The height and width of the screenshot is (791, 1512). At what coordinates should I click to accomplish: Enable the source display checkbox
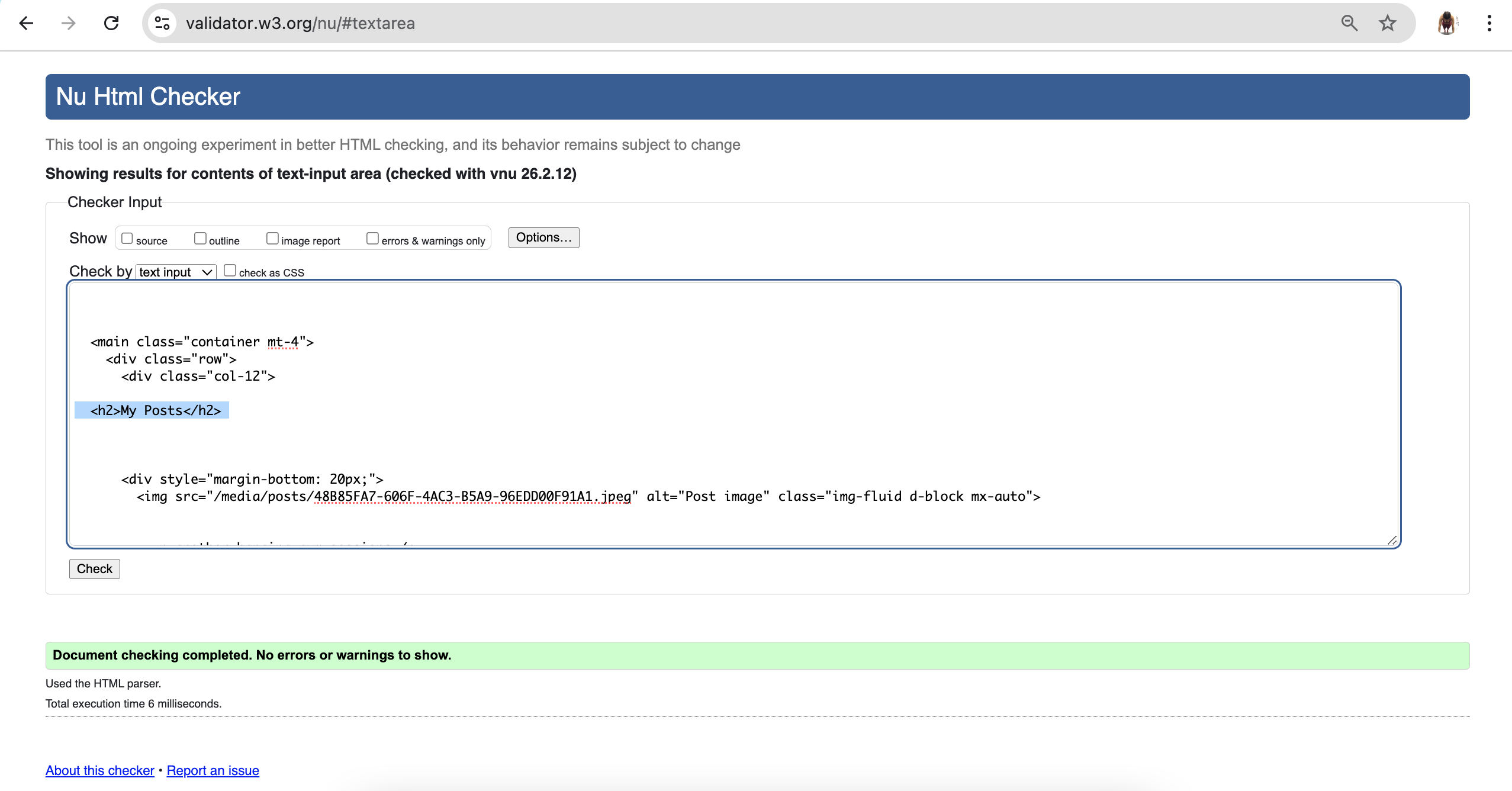[127, 237]
